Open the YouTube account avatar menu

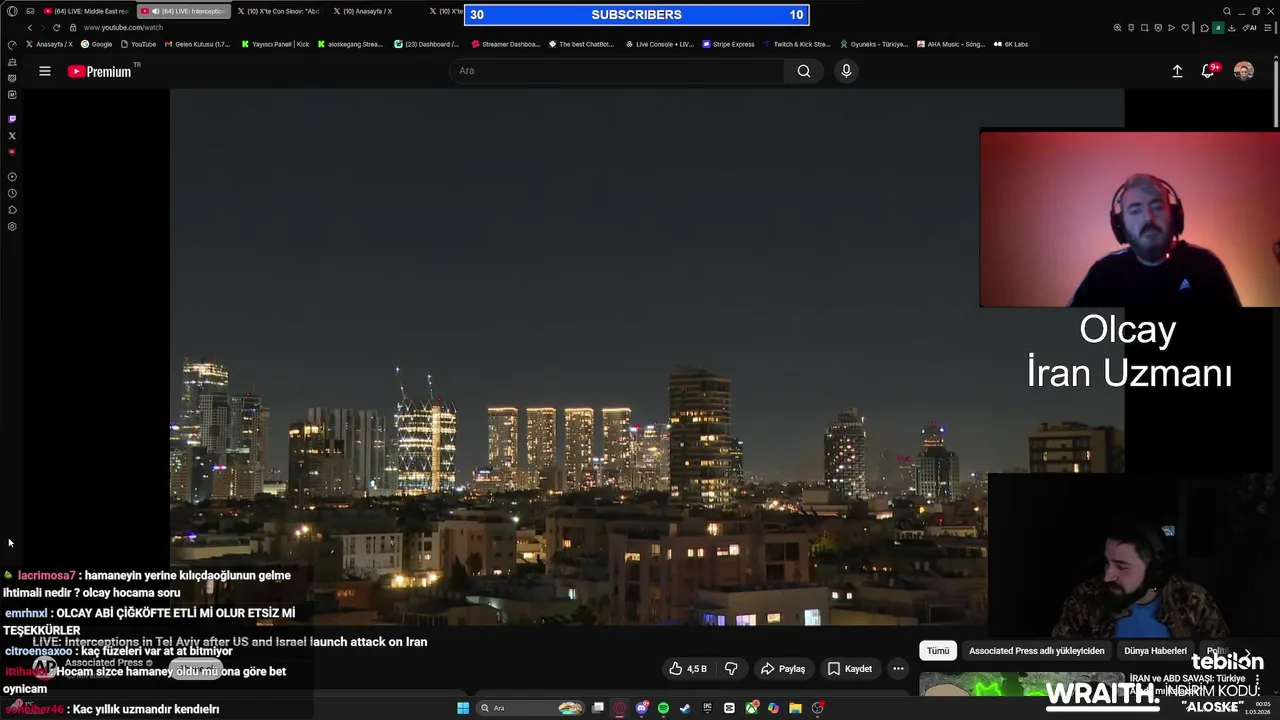[x=1244, y=71]
